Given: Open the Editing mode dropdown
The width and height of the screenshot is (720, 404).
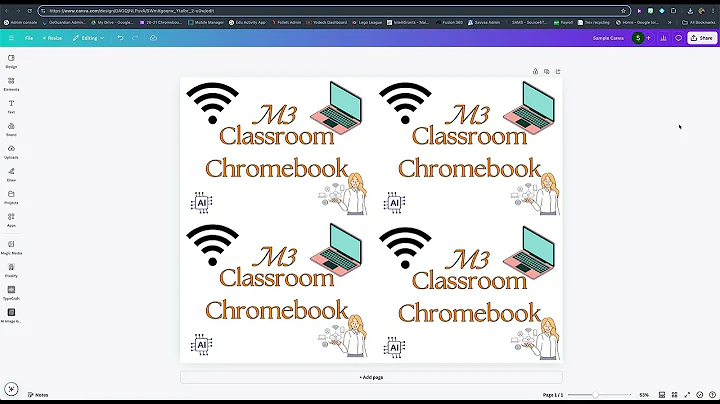Looking at the screenshot, I should (88, 38).
